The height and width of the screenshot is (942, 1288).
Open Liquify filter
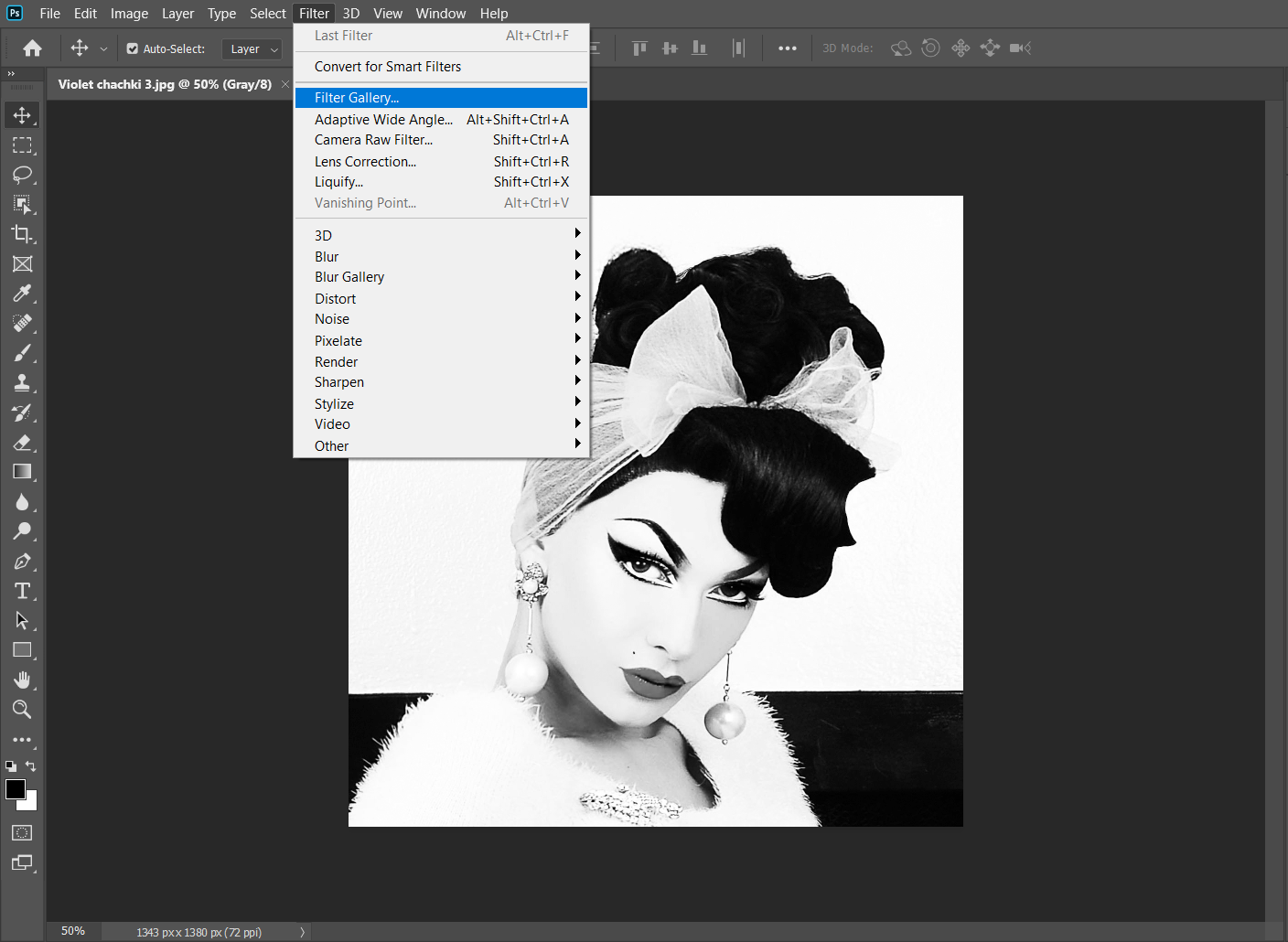coord(441,182)
